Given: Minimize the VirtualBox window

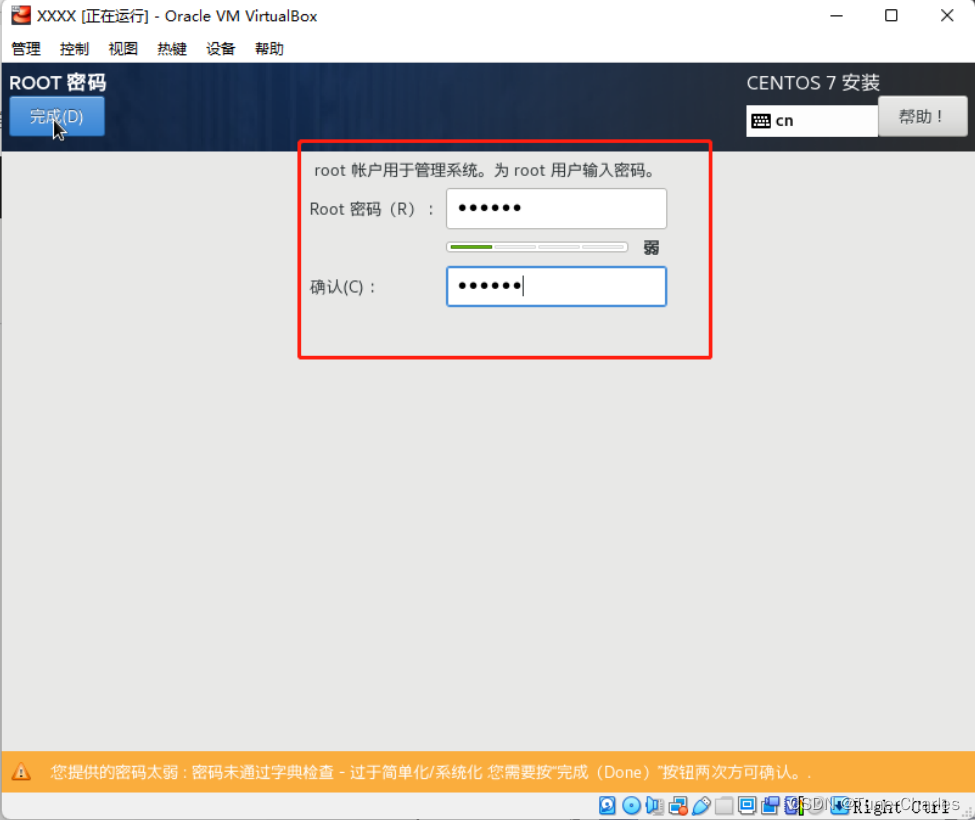Looking at the screenshot, I should click(x=836, y=16).
